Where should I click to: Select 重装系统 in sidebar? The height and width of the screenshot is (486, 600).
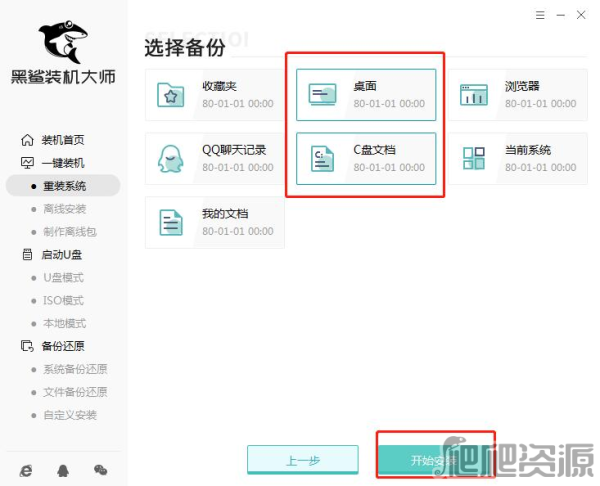coord(63,186)
